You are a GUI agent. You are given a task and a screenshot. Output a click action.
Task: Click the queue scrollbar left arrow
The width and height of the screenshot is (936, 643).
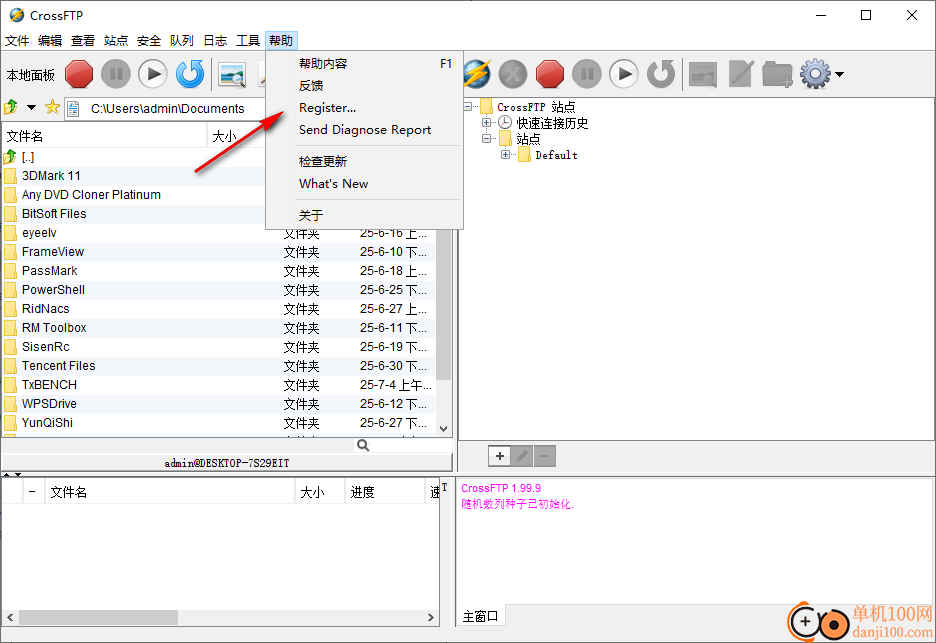click(10, 617)
